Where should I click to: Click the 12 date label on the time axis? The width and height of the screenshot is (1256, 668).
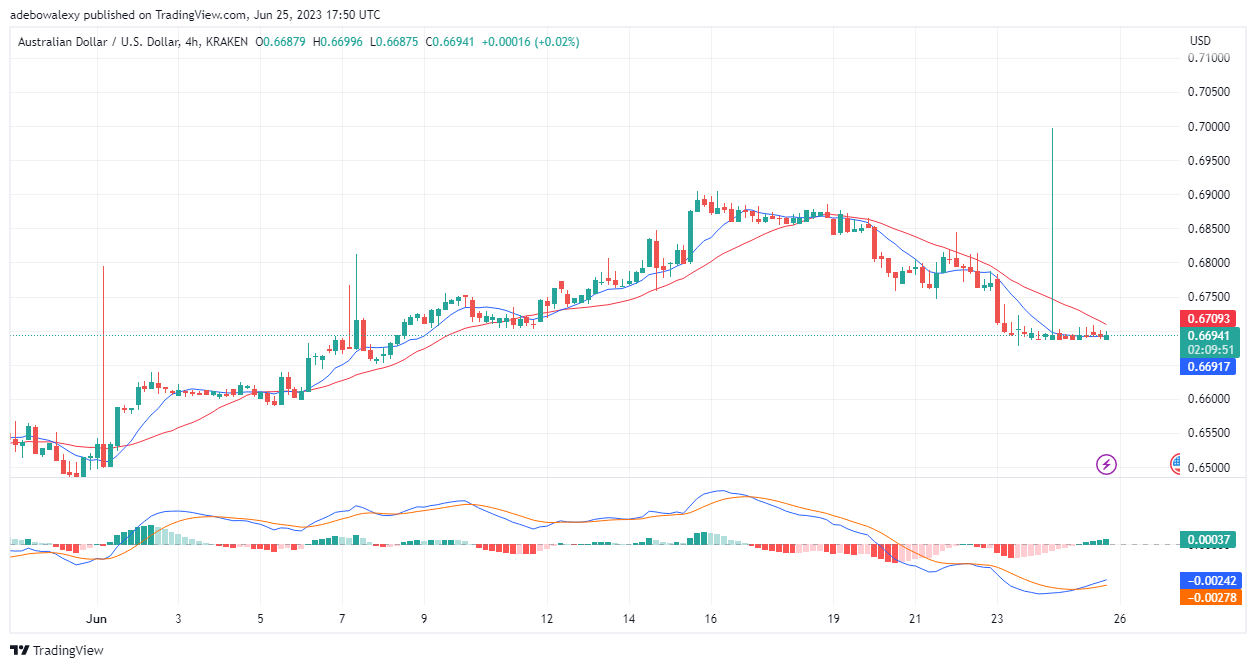coord(547,618)
